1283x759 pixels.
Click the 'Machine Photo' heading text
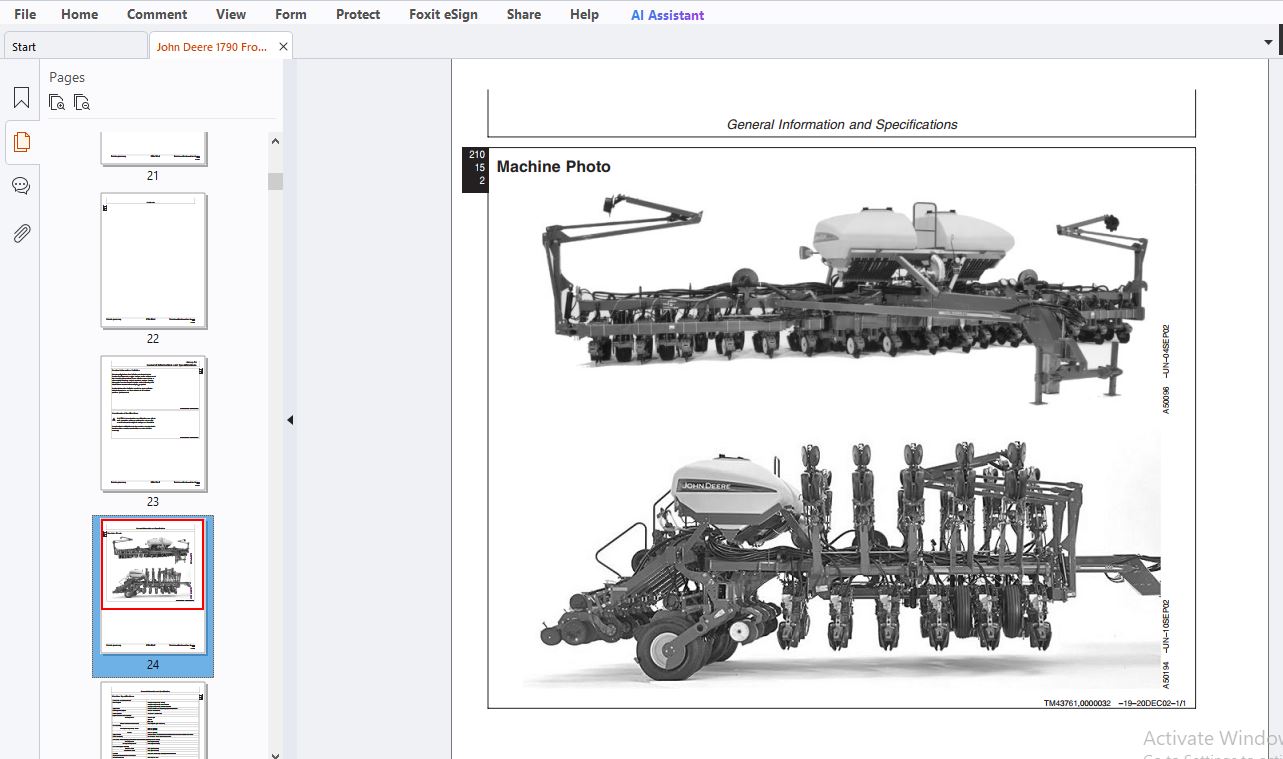coord(553,167)
